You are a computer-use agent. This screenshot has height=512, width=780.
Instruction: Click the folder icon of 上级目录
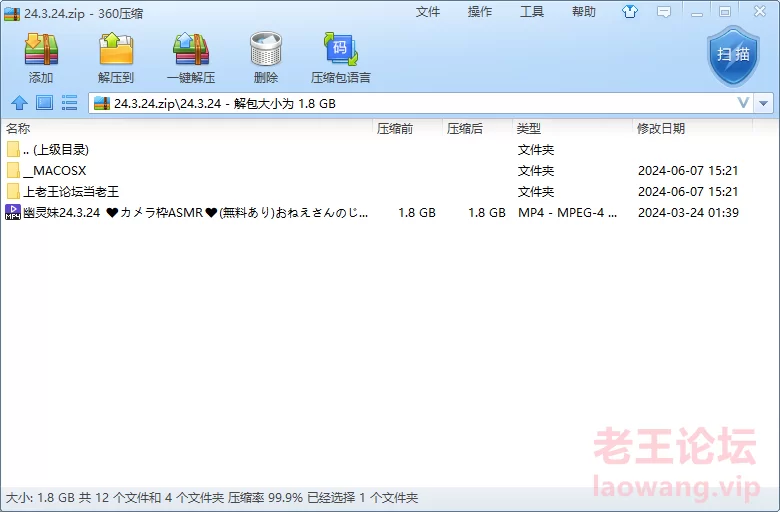[13, 149]
